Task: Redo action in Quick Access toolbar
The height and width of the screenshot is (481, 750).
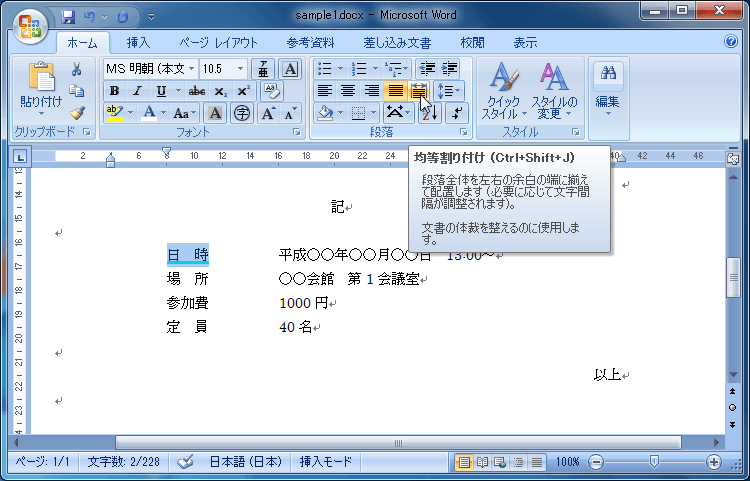Action: (x=122, y=17)
